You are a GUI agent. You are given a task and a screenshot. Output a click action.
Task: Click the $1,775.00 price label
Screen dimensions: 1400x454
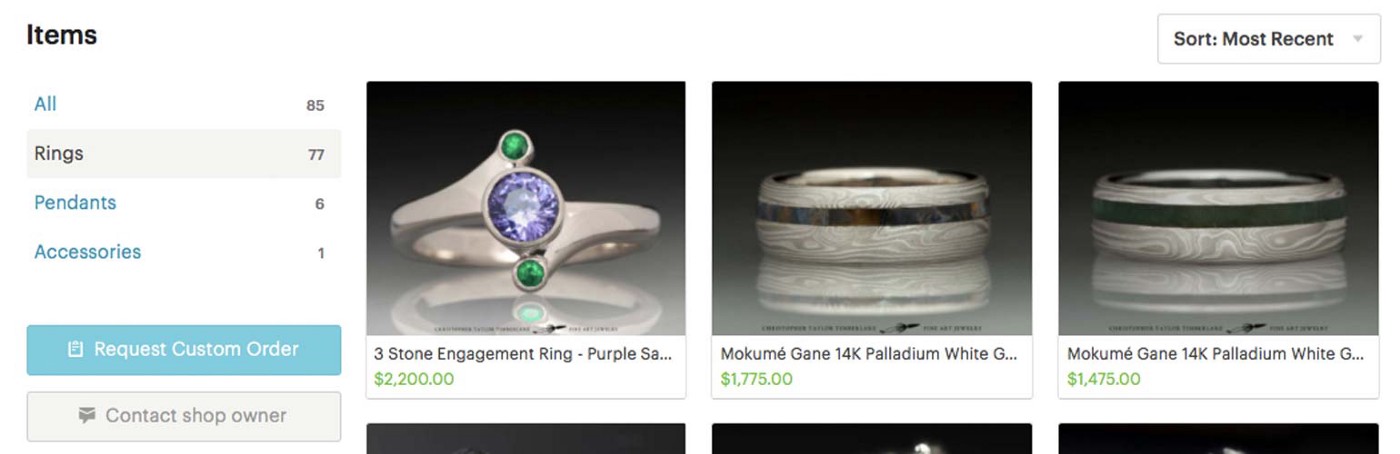click(x=757, y=379)
